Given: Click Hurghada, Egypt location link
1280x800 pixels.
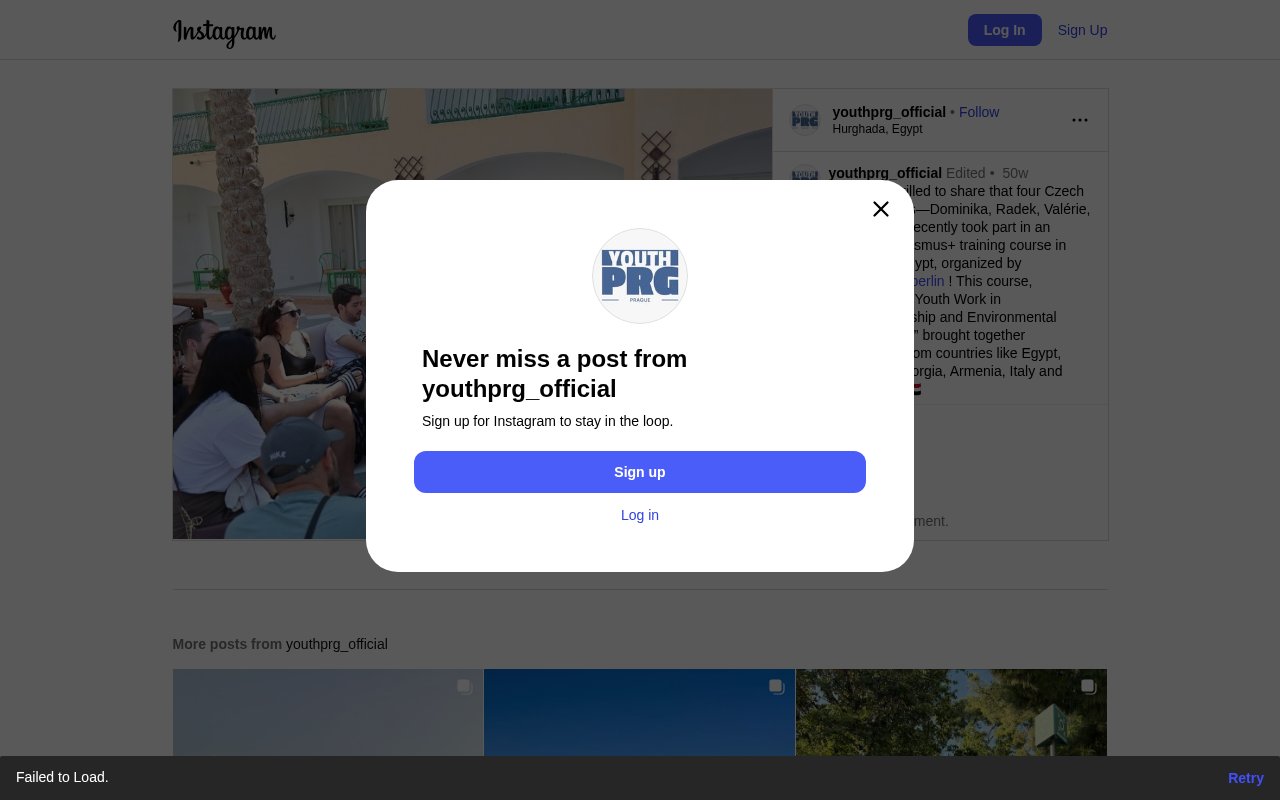Looking at the screenshot, I should [877, 129].
